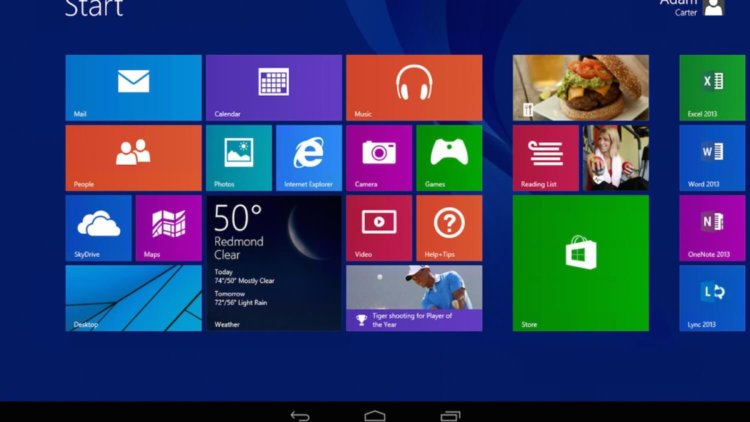Play content in the Video tile

pyautogui.click(x=378, y=228)
